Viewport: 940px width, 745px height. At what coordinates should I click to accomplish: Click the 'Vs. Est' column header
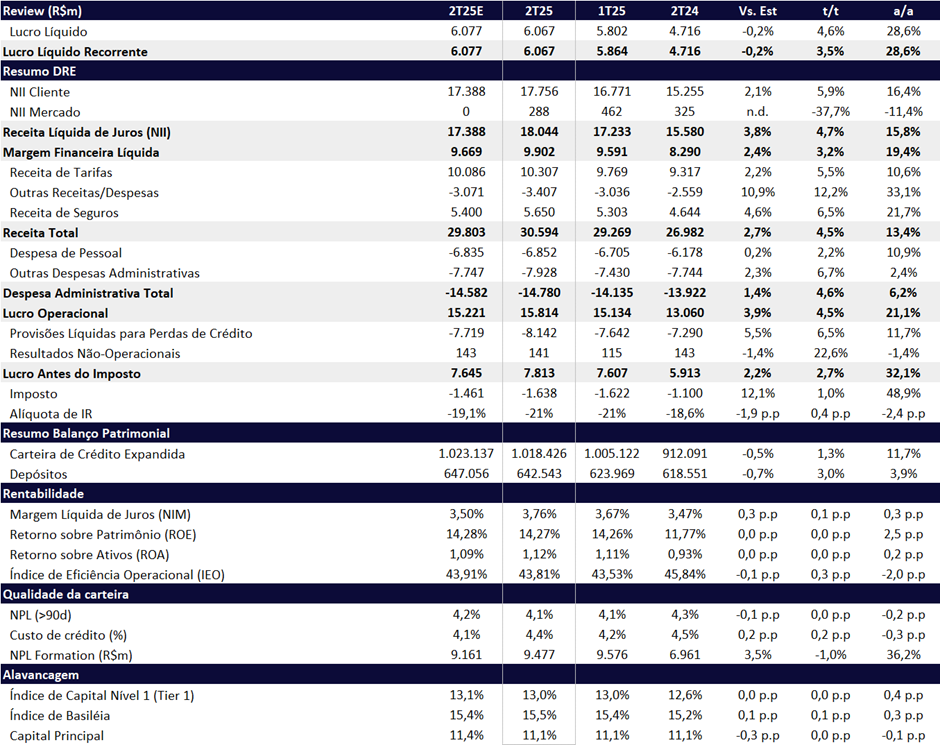[x=757, y=11]
